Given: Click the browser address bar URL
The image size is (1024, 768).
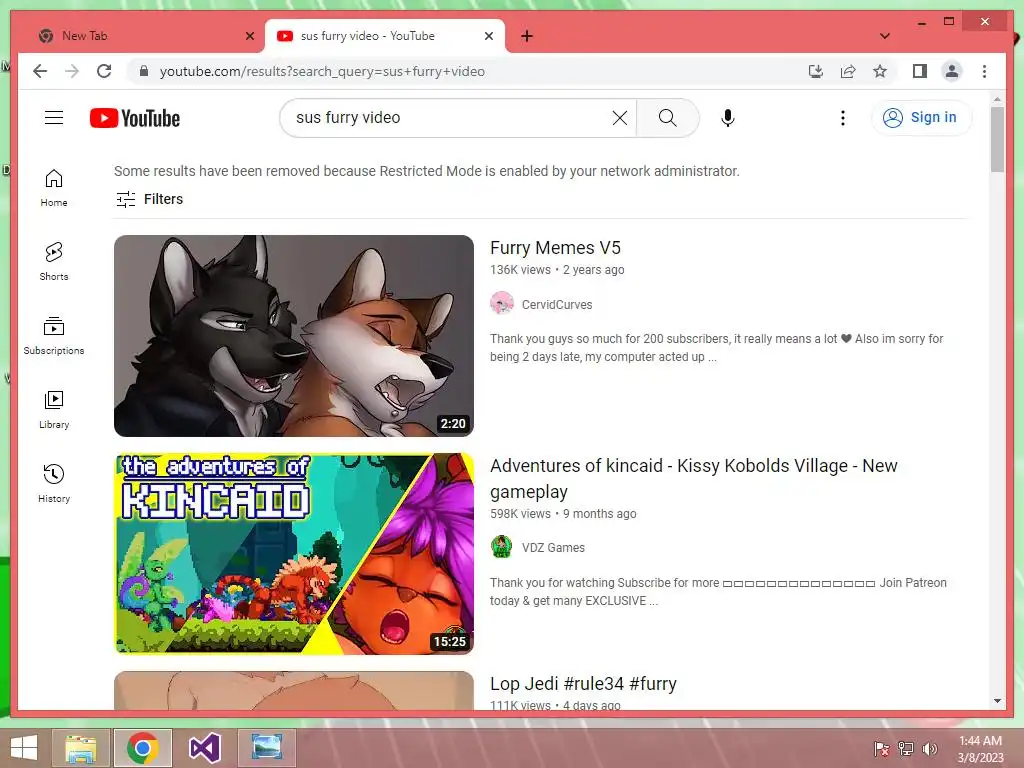Looking at the screenshot, I should (x=322, y=71).
